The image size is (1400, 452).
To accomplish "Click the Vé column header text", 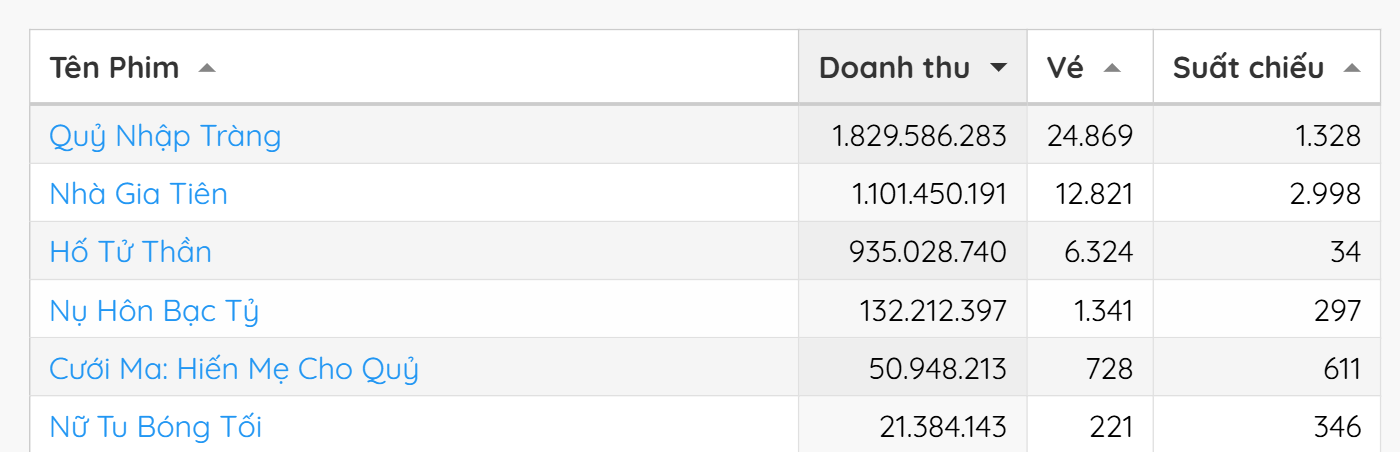I will (1066, 68).
